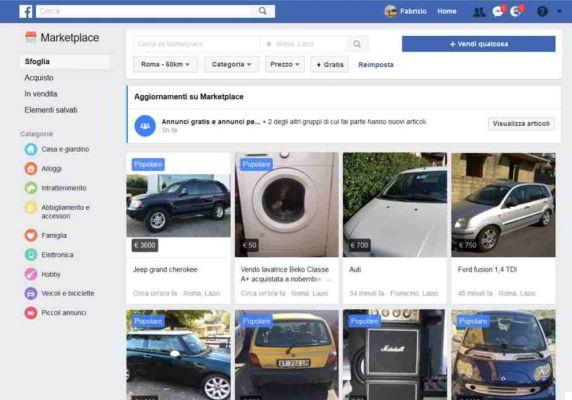Open the friend requests icon
Image resolution: width=572 pixels, height=400 pixels.
click(479, 12)
